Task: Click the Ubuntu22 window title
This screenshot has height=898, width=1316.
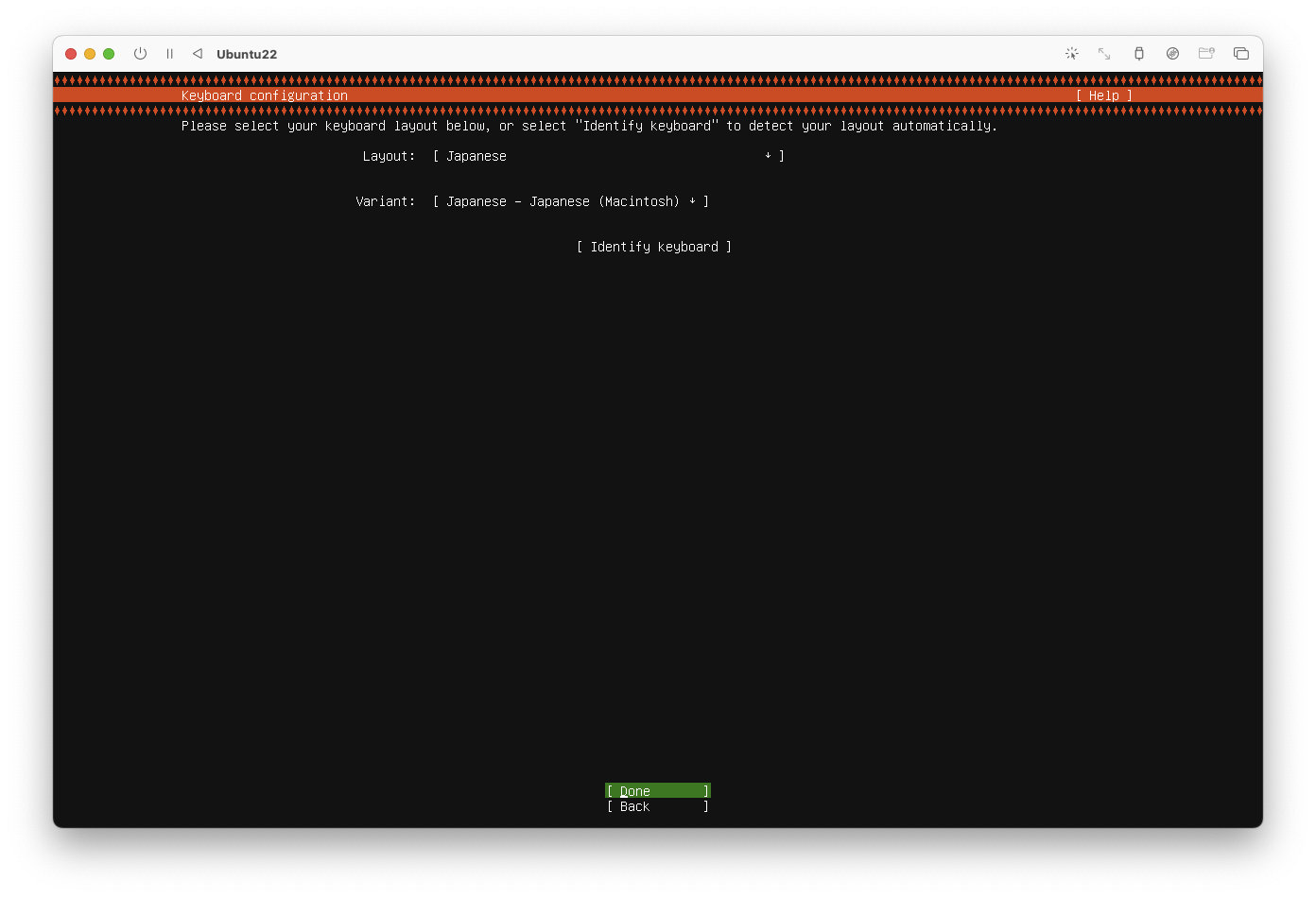Action: point(247,54)
